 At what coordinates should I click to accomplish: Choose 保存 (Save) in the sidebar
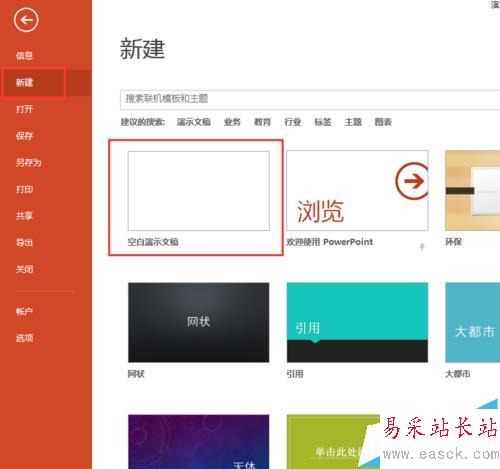(24, 136)
